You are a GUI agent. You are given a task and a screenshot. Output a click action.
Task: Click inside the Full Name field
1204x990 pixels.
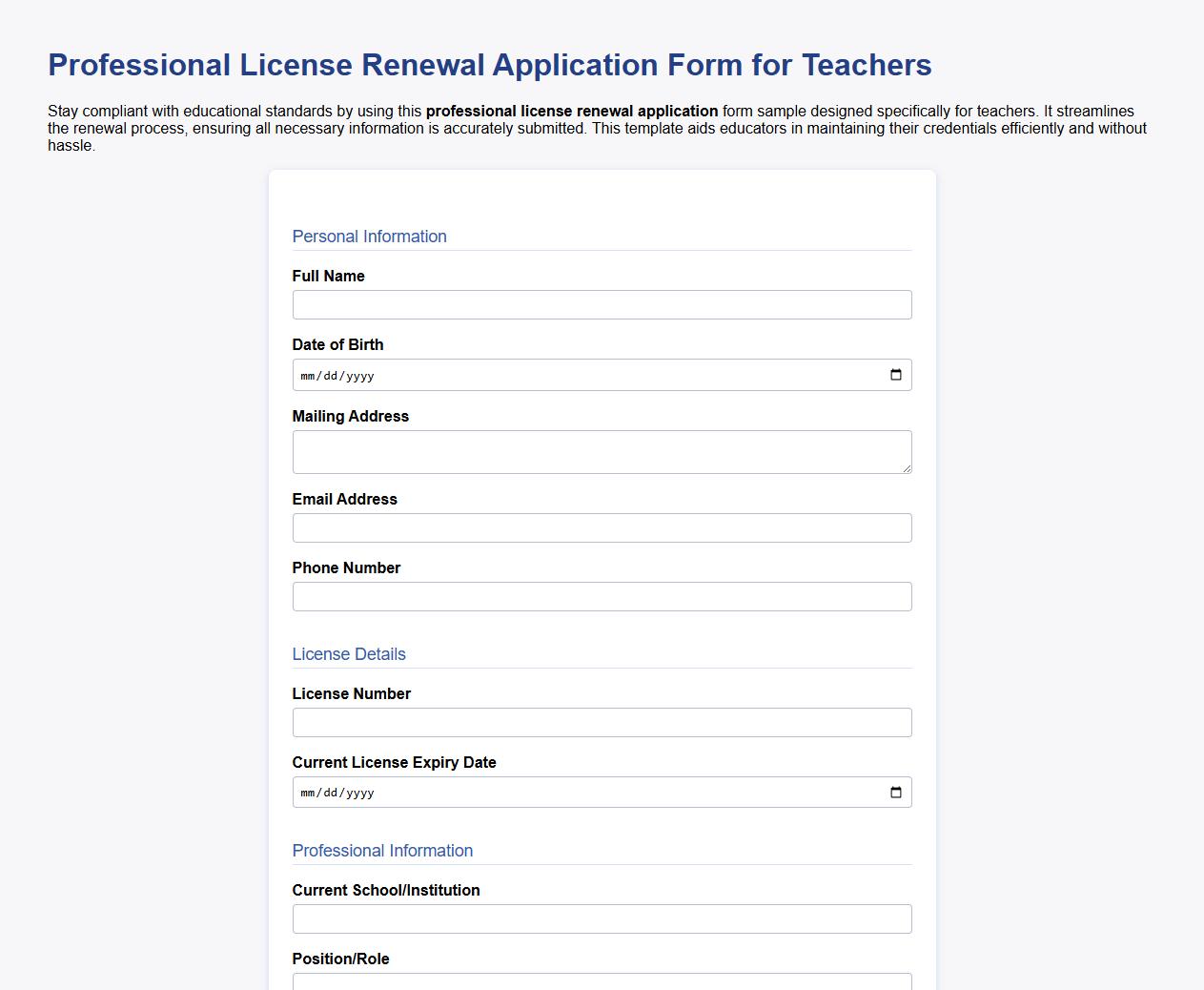(601, 304)
